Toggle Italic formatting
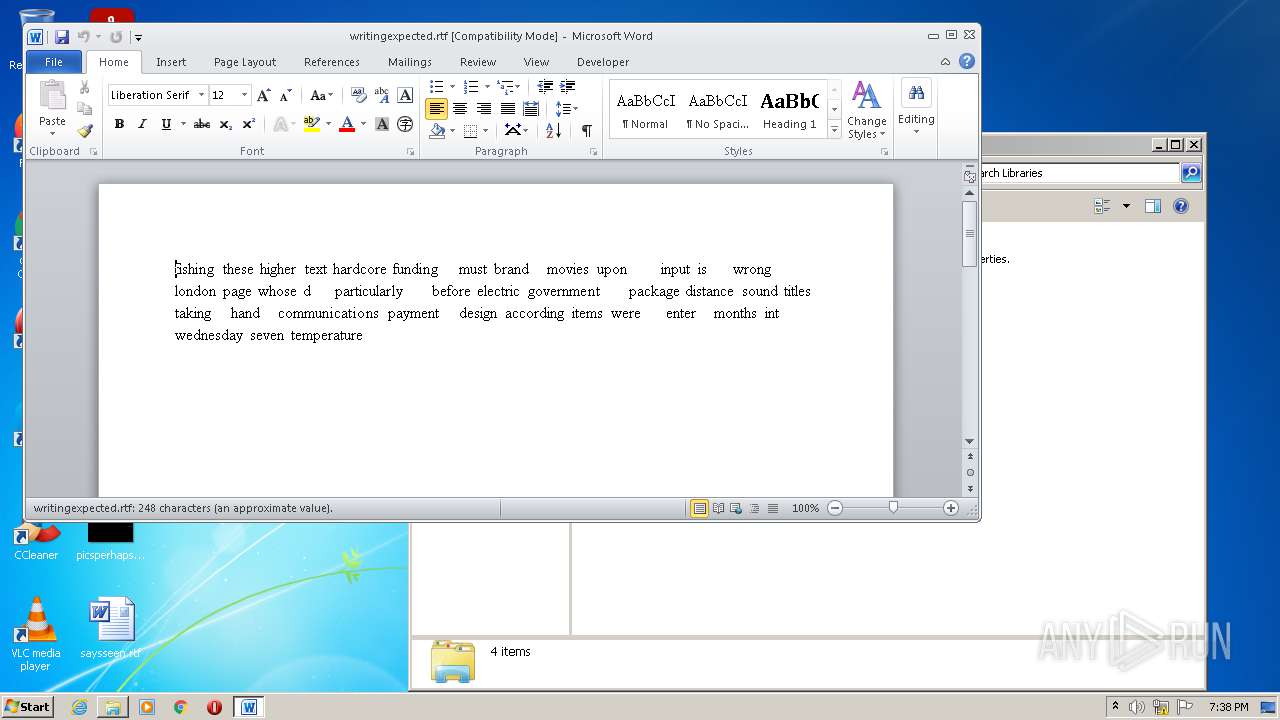The image size is (1280, 720). point(142,124)
